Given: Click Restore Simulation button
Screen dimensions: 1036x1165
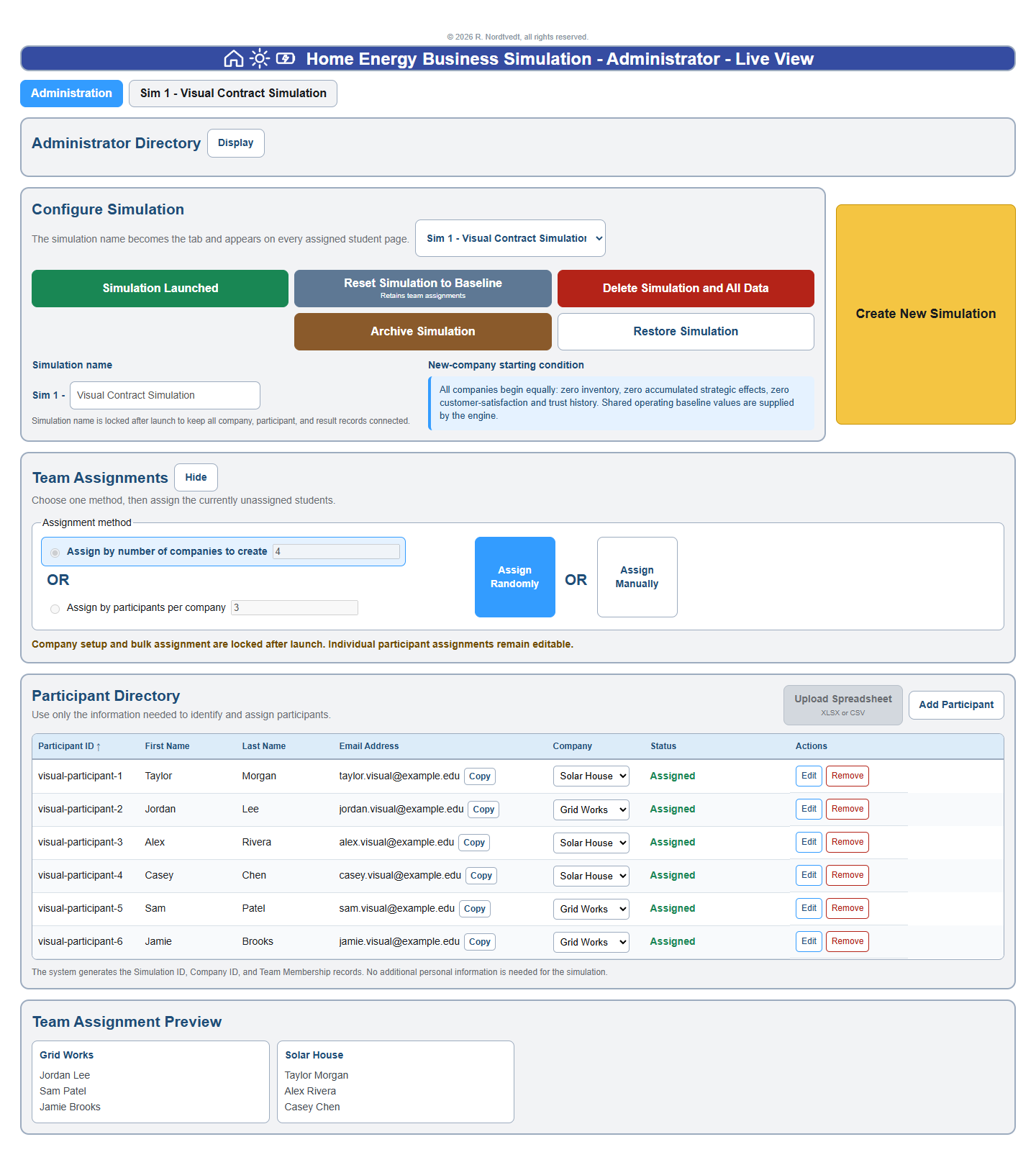Looking at the screenshot, I should [x=686, y=332].
